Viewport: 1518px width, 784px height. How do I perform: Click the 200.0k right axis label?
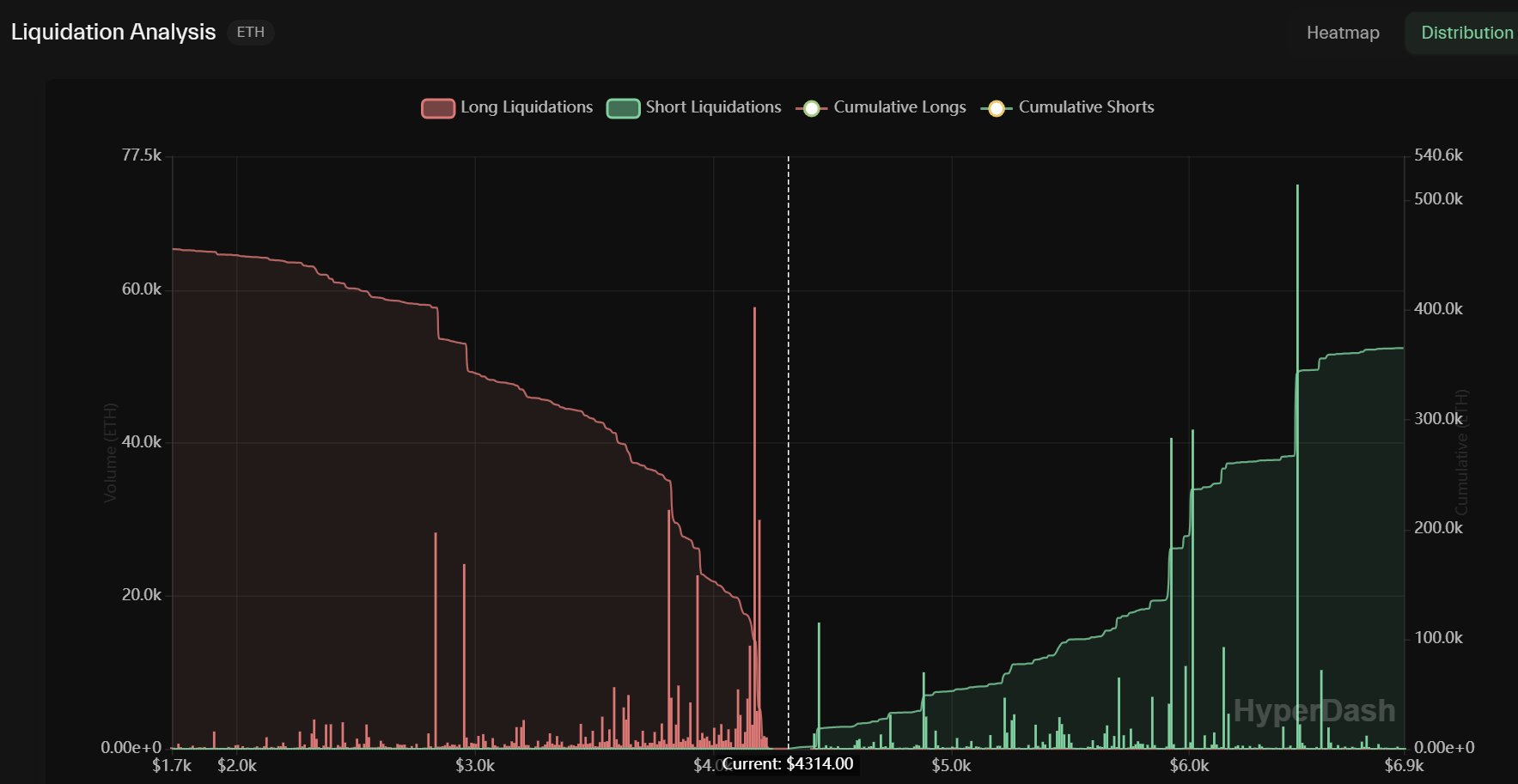coord(1438,528)
